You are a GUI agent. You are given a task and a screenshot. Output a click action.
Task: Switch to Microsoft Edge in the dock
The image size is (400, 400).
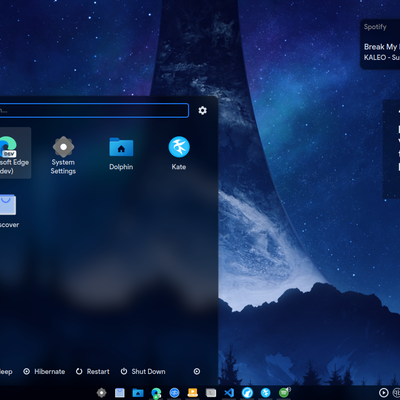(156, 393)
